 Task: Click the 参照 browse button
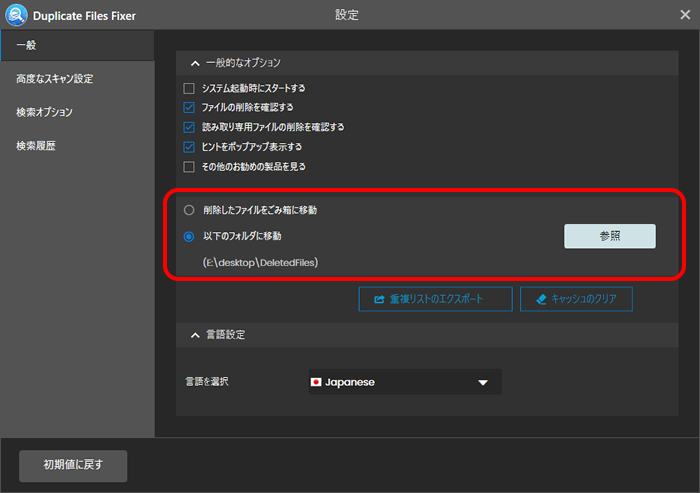coord(610,236)
